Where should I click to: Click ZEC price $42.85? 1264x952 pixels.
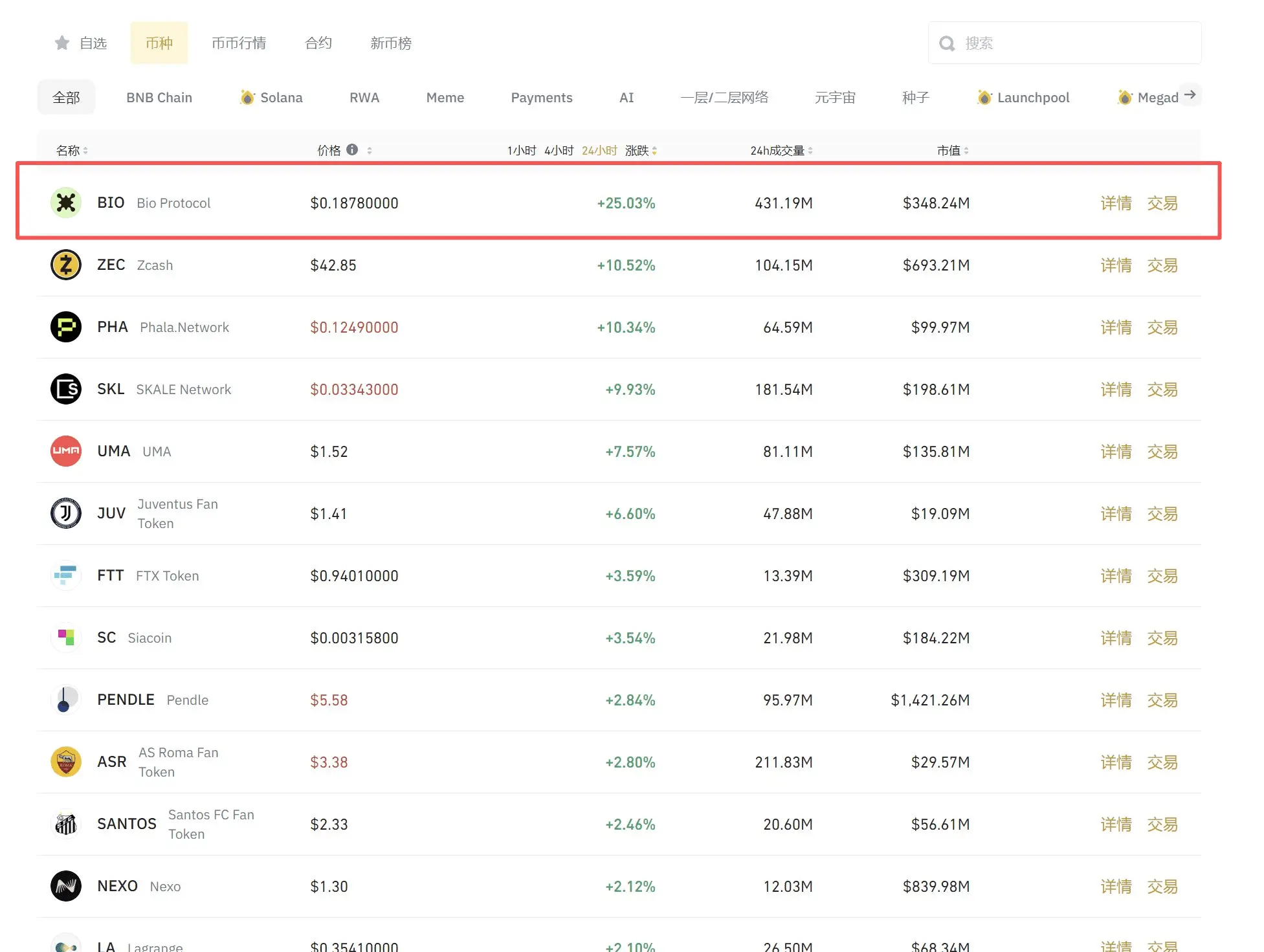(333, 265)
